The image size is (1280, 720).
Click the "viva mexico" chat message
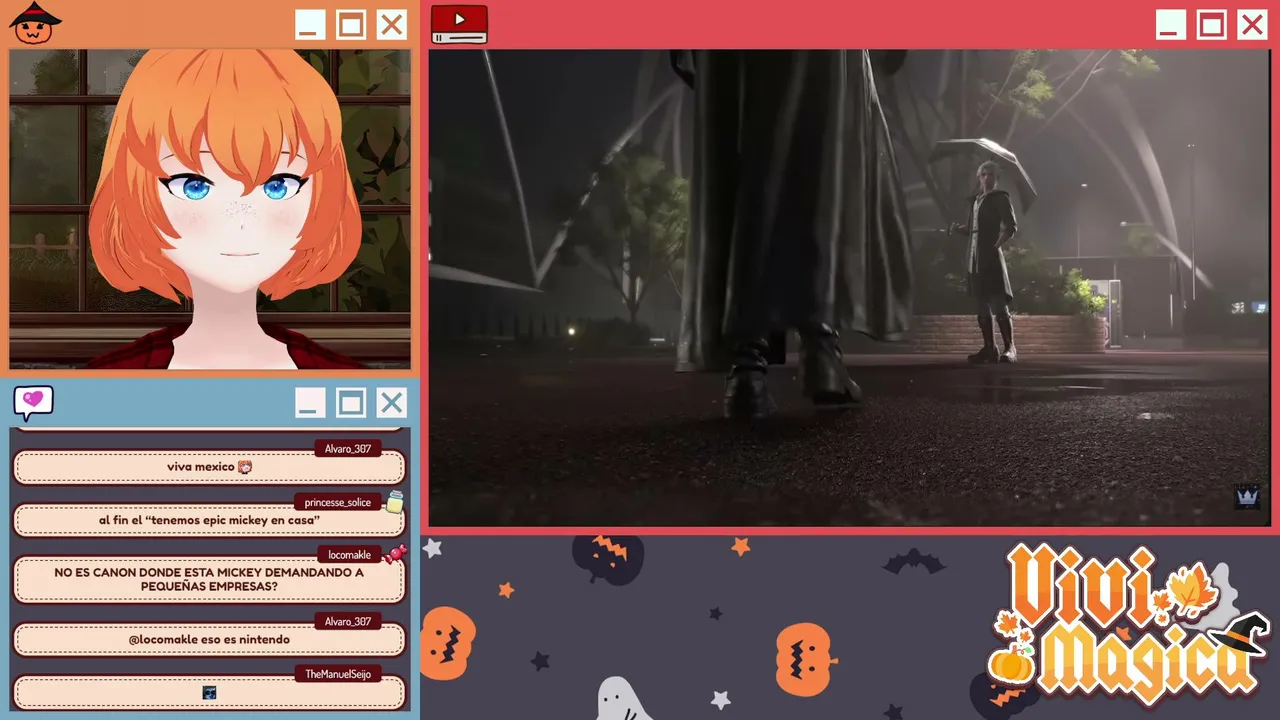209,467
